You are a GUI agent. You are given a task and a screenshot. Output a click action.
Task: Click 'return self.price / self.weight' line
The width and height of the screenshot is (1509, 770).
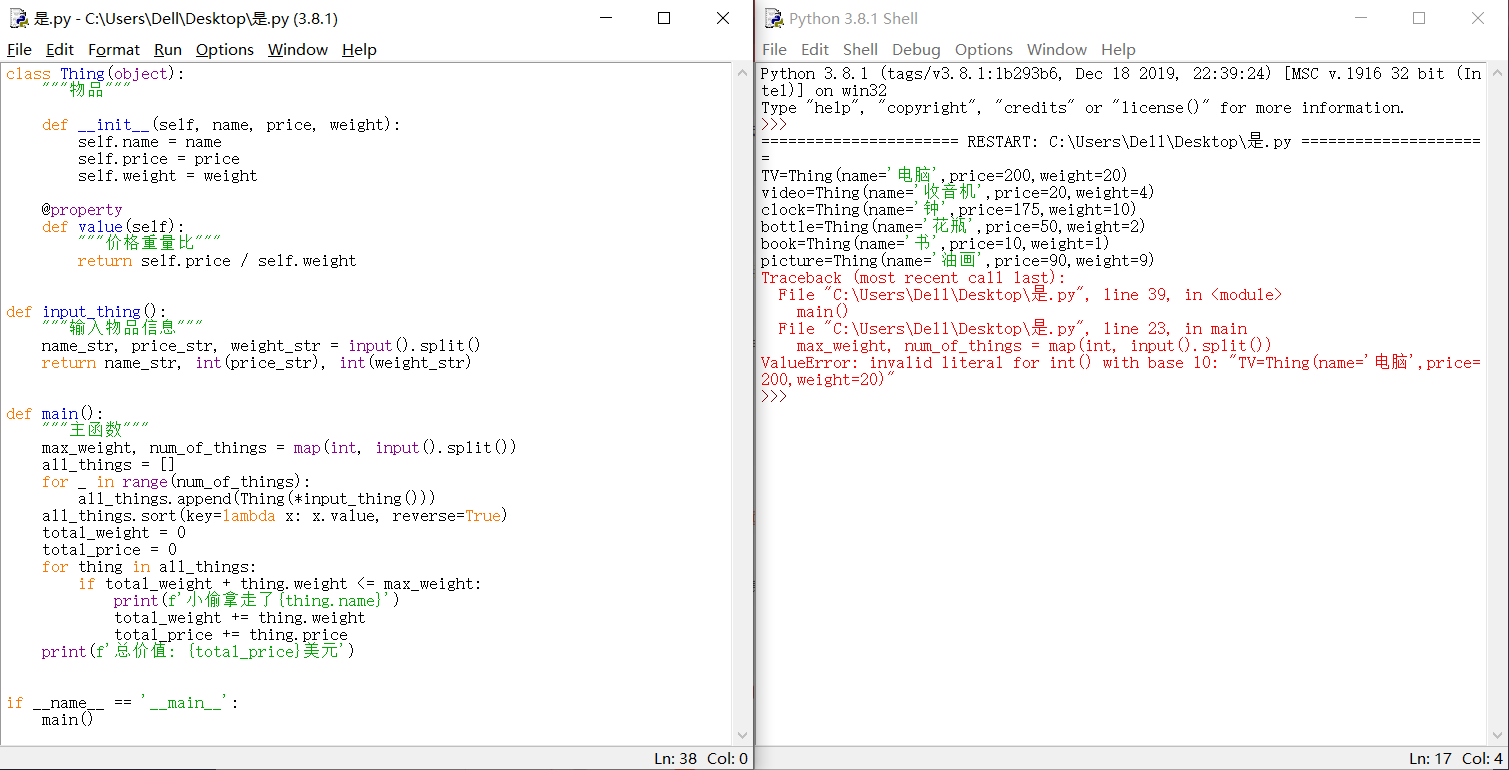[x=217, y=261]
